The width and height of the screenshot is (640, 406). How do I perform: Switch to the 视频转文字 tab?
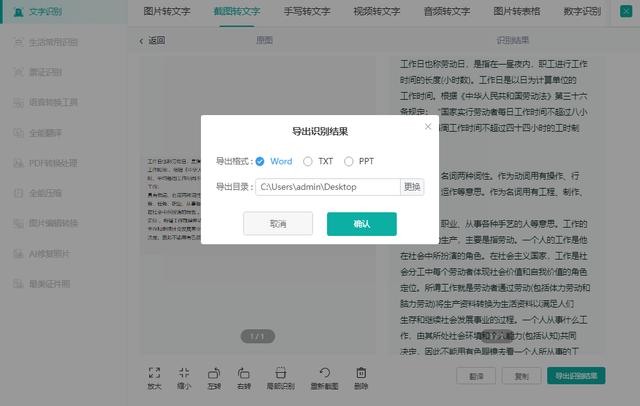click(x=377, y=11)
